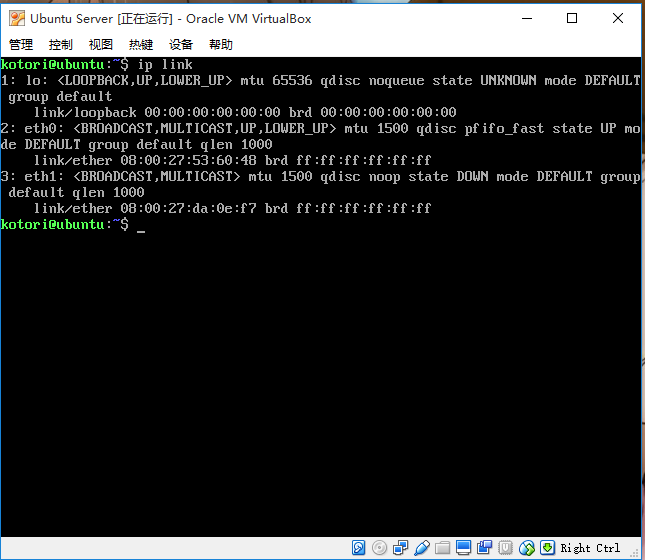The width and height of the screenshot is (645, 560).
Task: Click the video capture status icon
Action: pyautogui.click(x=485, y=548)
